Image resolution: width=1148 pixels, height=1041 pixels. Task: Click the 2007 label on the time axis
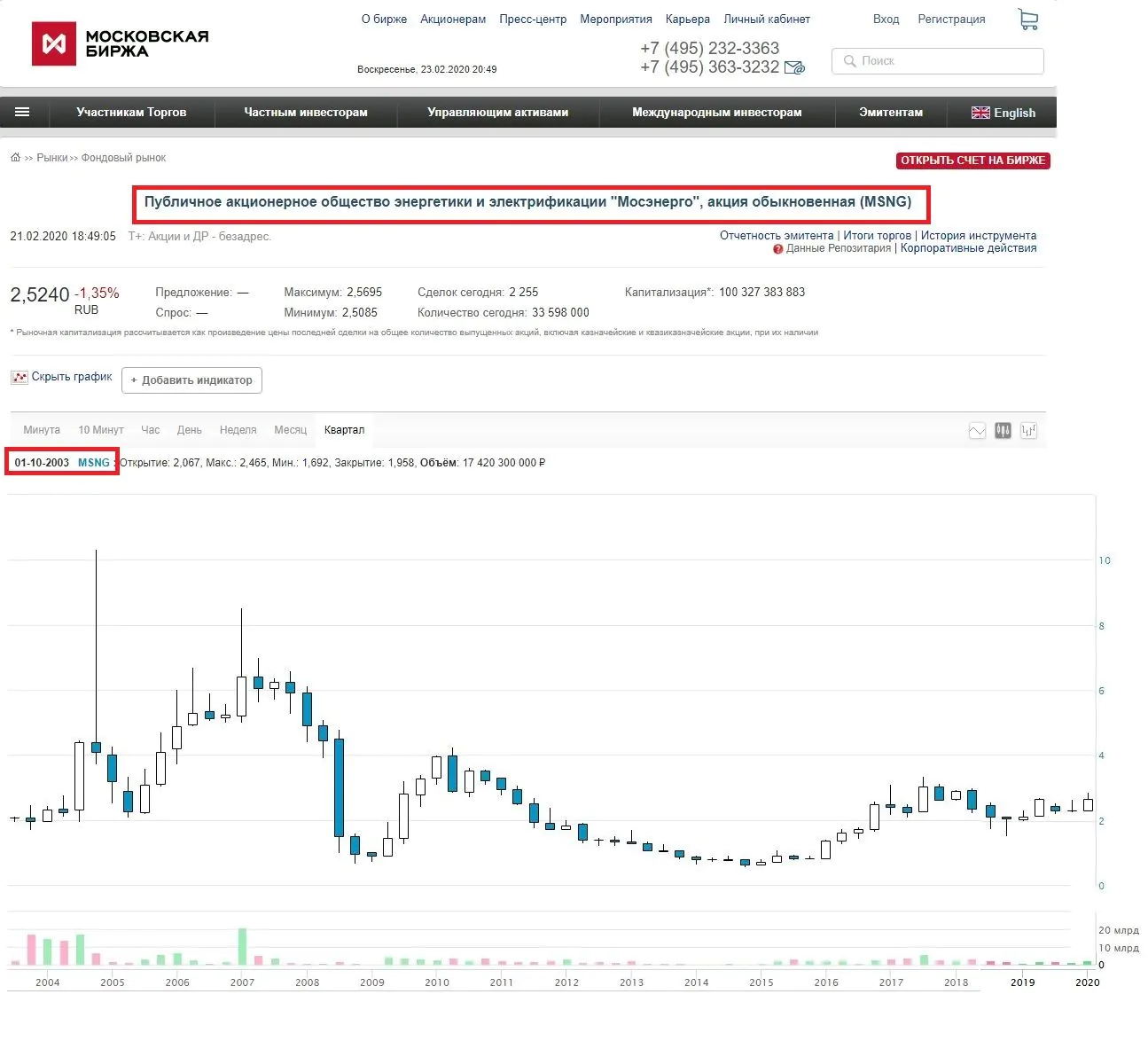click(242, 982)
